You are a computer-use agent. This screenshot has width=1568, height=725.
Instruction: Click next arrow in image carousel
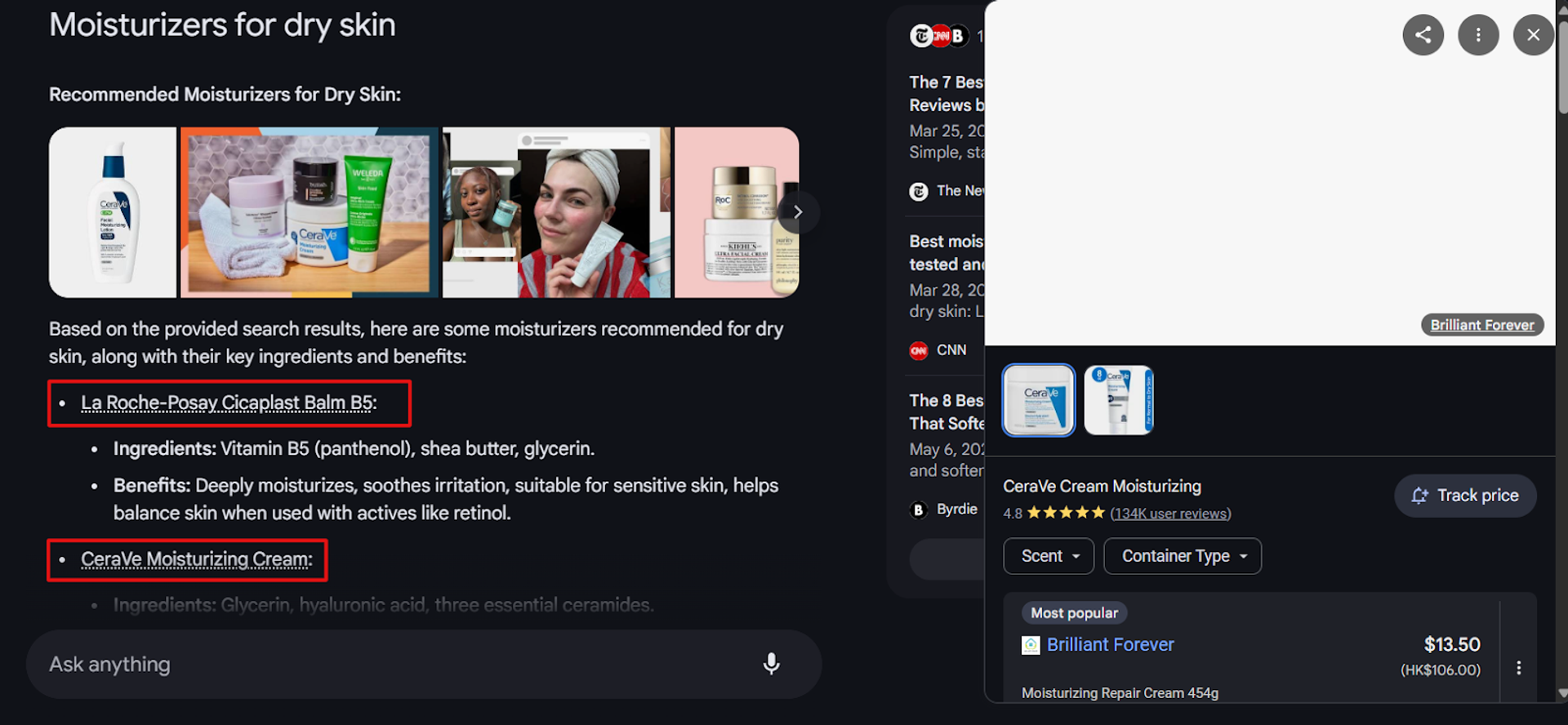point(798,212)
